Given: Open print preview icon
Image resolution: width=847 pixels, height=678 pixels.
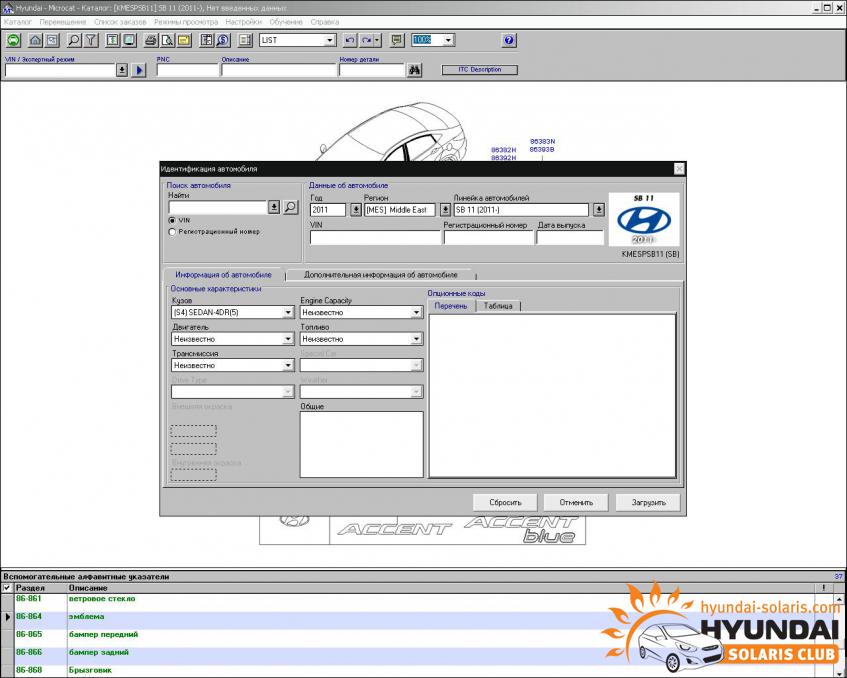Looking at the screenshot, I should (167, 40).
